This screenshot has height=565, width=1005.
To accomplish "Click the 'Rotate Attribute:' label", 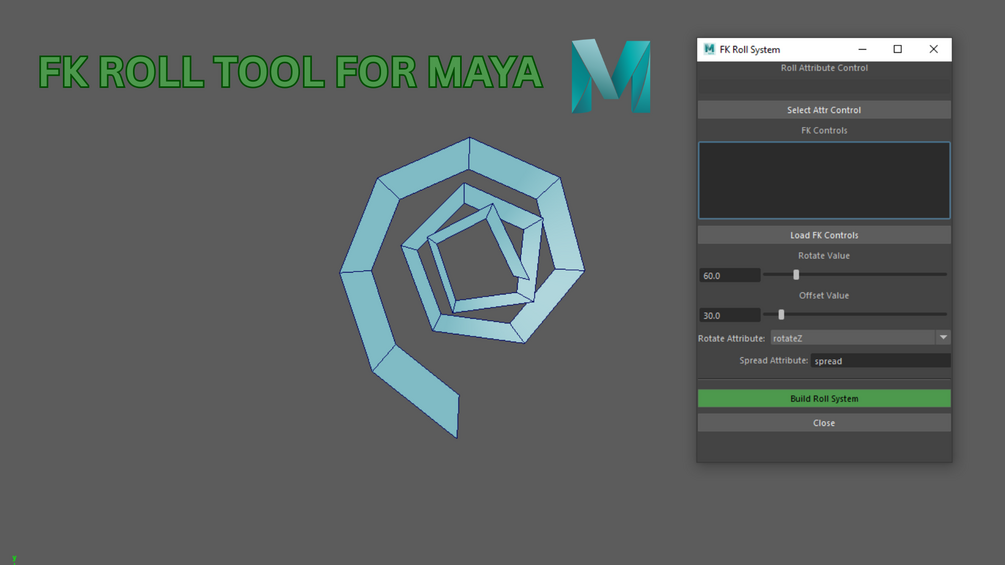I will tap(731, 338).
